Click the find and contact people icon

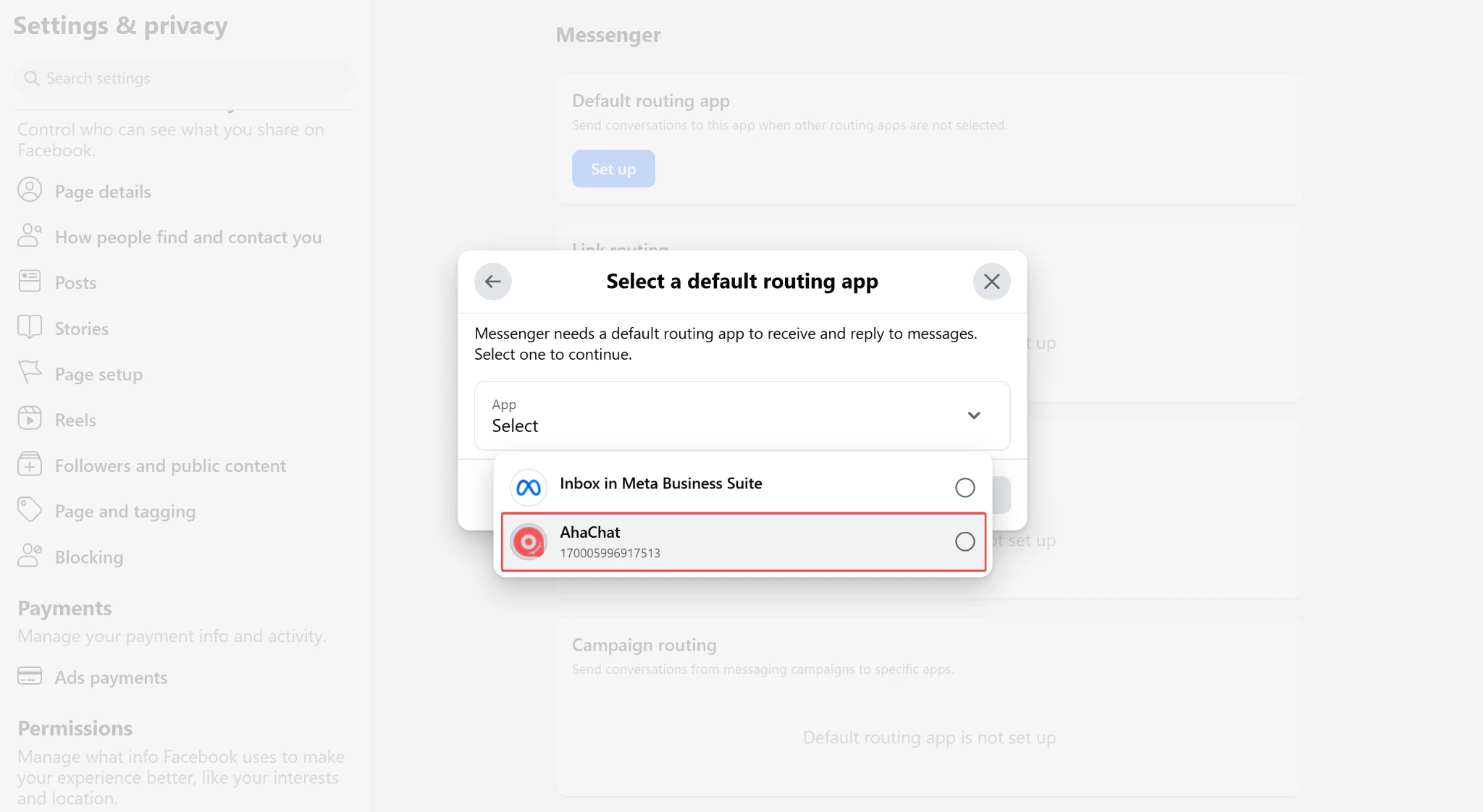pos(30,235)
